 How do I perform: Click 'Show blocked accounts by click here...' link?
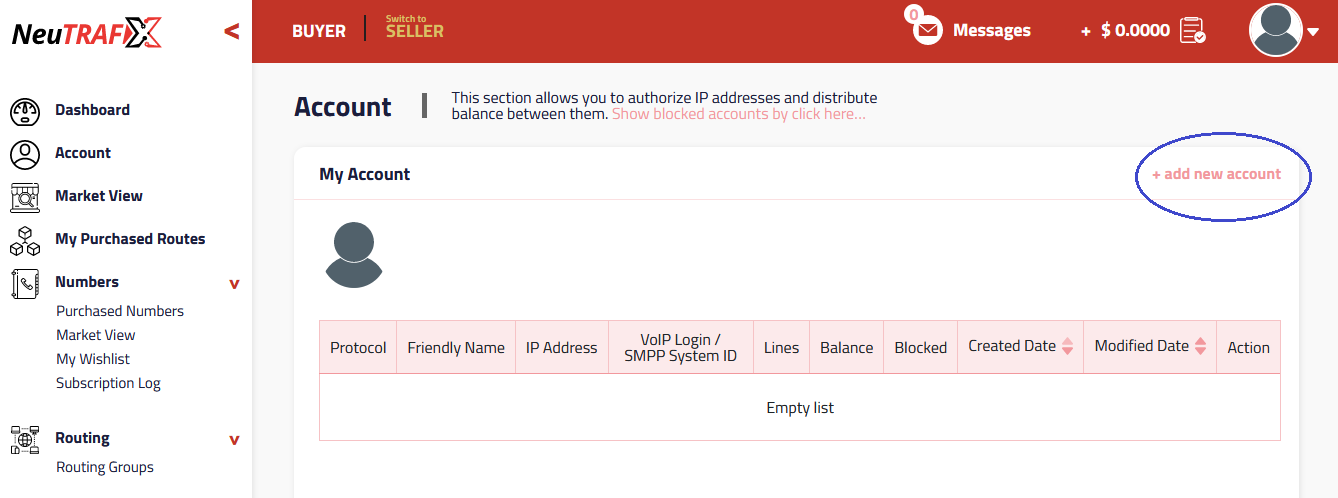(739, 114)
